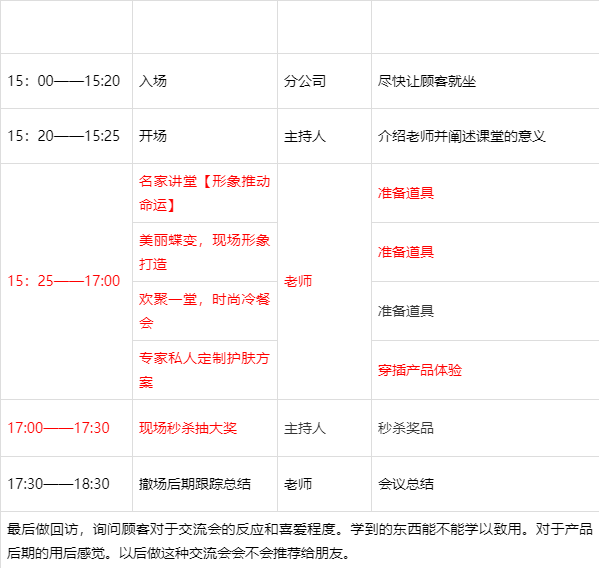This screenshot has width=599, height=568.
Task: Click the red time 15：25——17:00
Action: pyautogui.click(x=64, y=281)
